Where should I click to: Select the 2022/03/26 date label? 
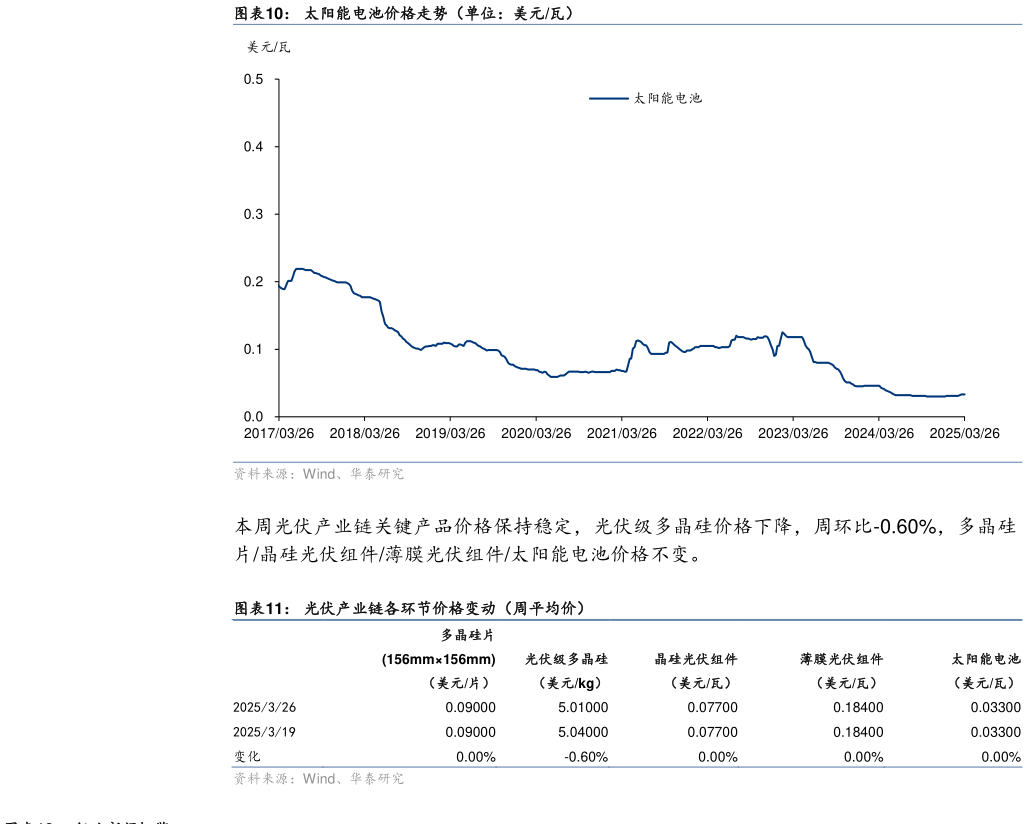(x=707, y=433)
